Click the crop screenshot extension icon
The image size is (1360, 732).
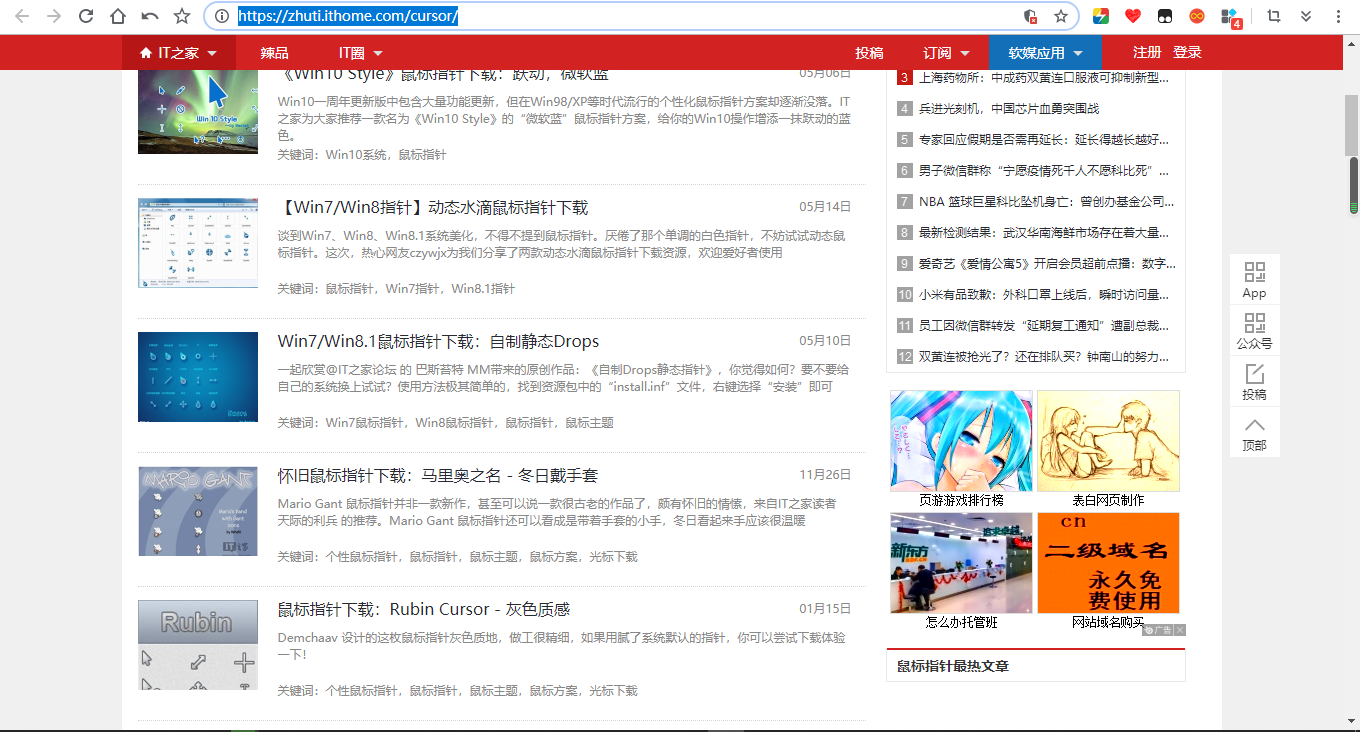1274,16
